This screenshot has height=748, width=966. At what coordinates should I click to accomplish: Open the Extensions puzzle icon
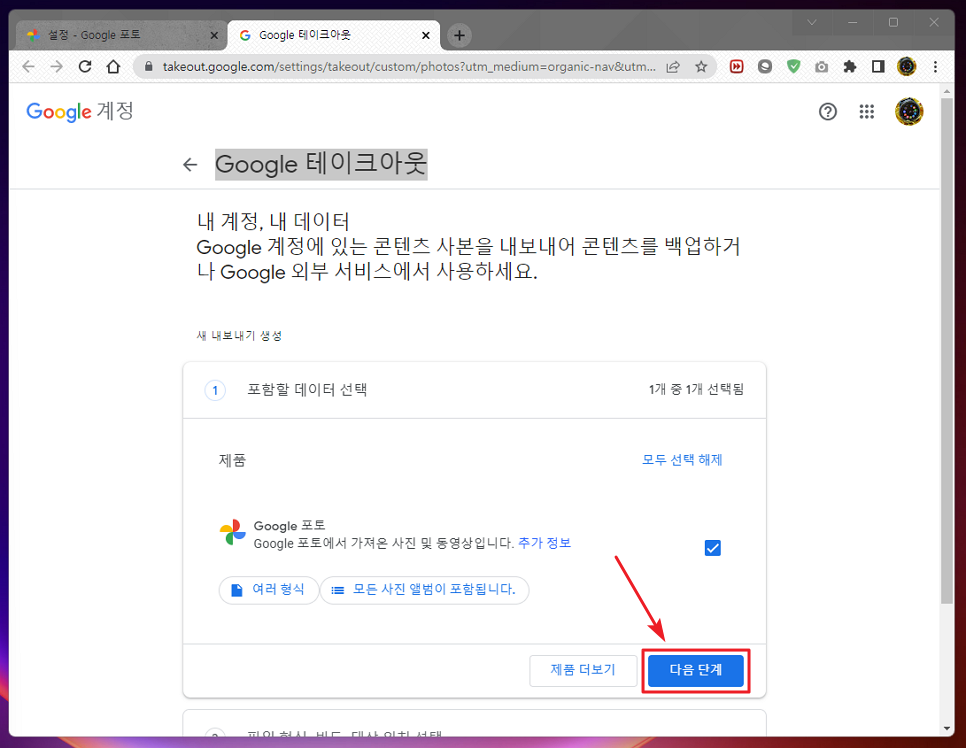coord(850,67)
